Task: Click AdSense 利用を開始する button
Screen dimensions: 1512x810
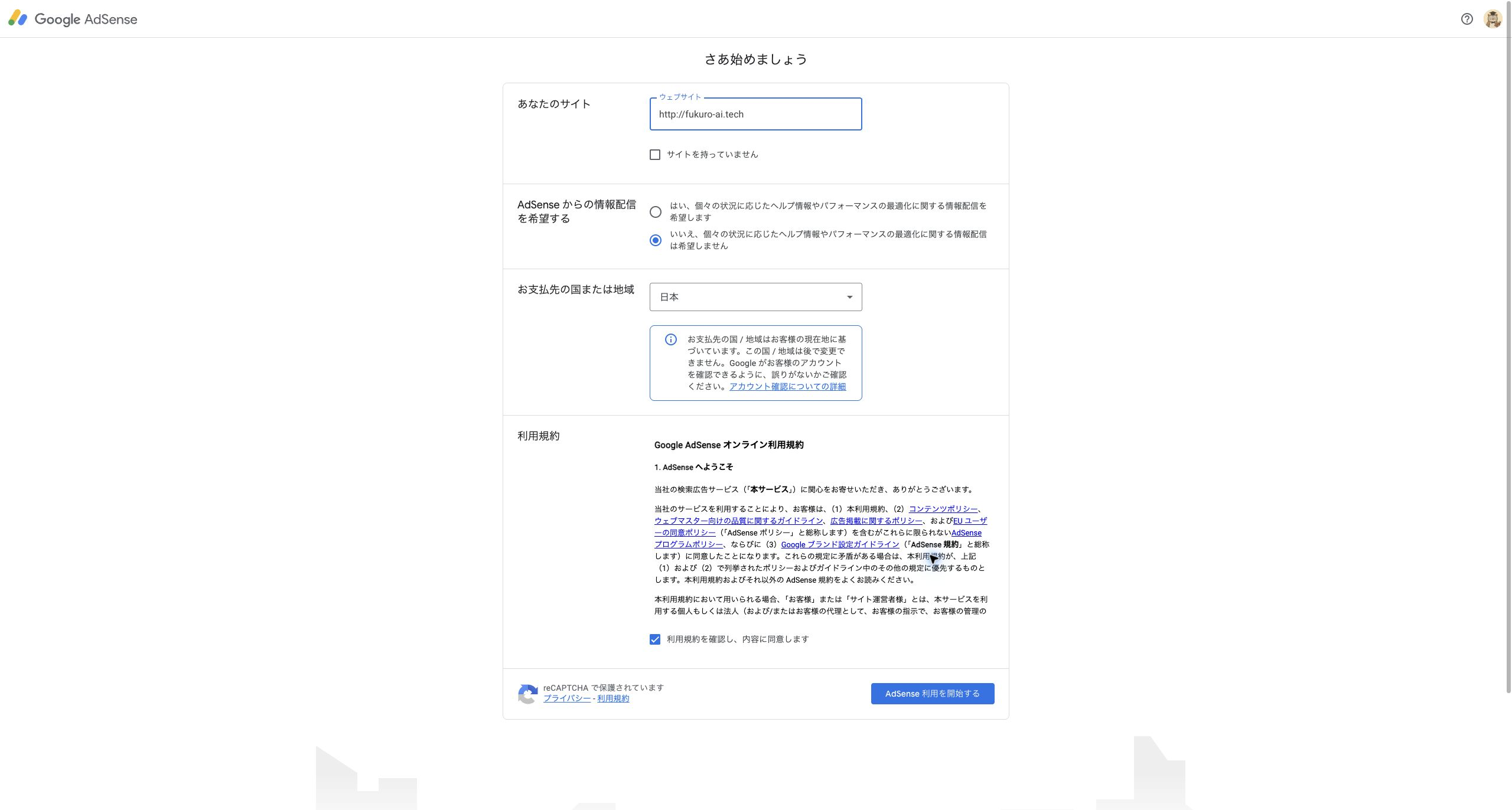Action: click(932, 694)
